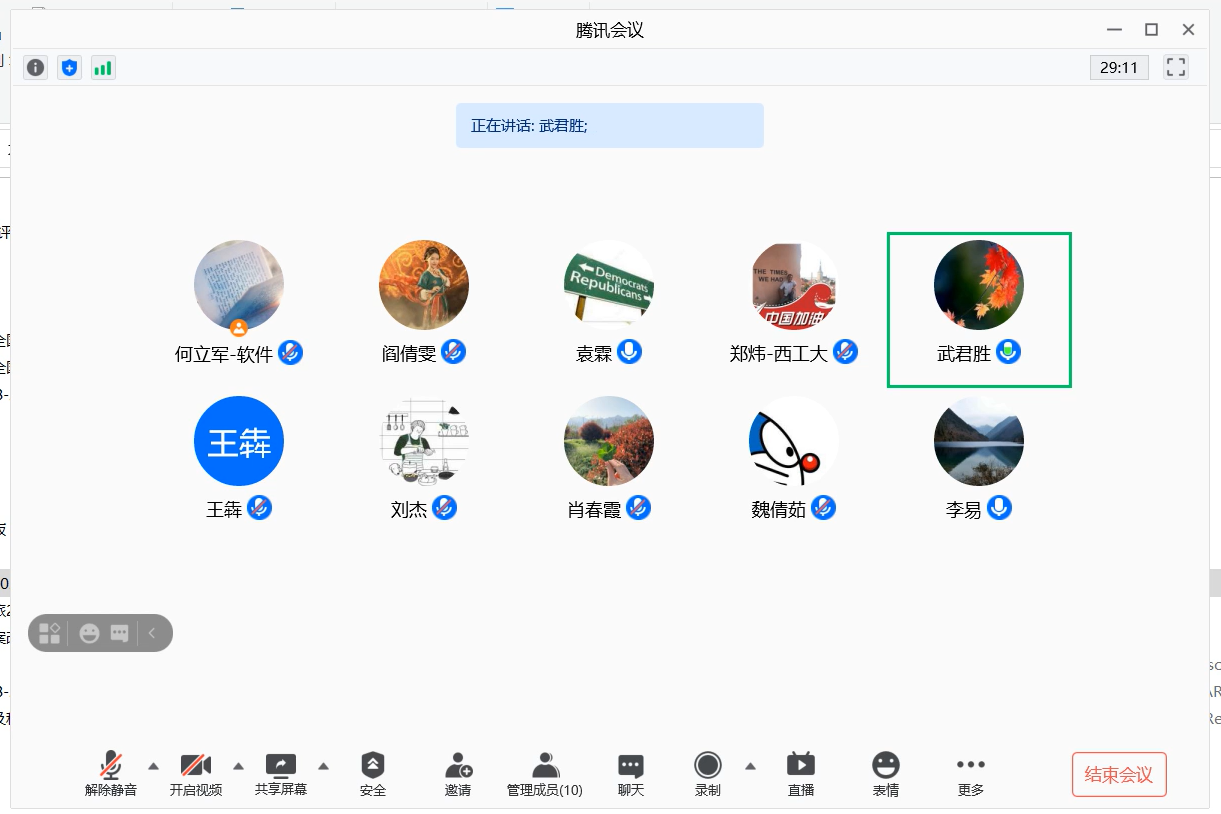
Task: Open the 安全 security settings
Action: click(x=373, y=774)
